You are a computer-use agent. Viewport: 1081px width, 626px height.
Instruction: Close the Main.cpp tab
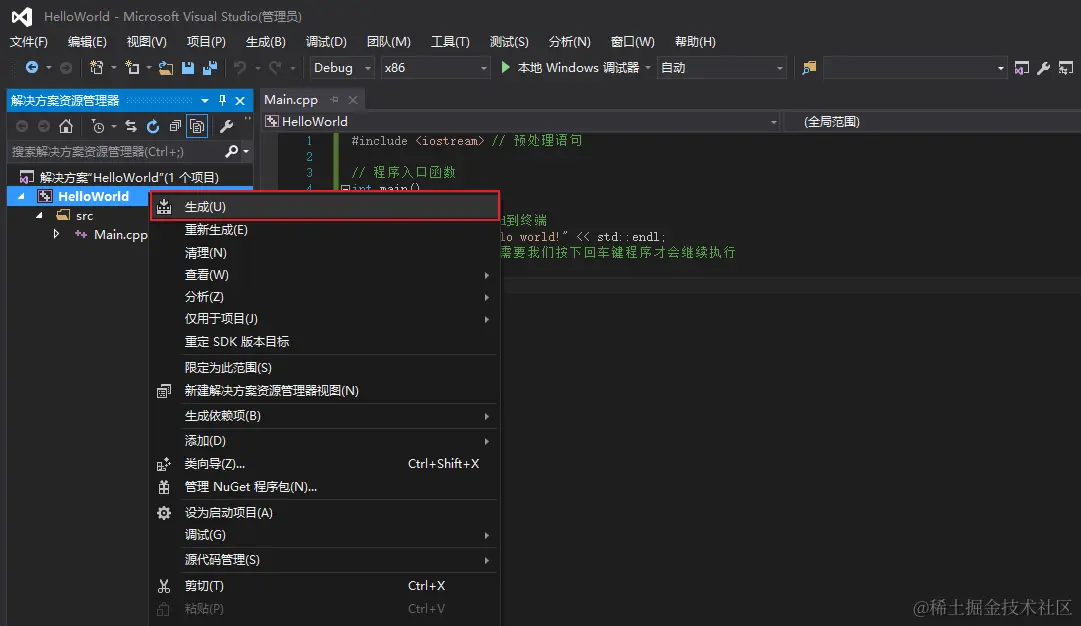(x=353, y=100)
